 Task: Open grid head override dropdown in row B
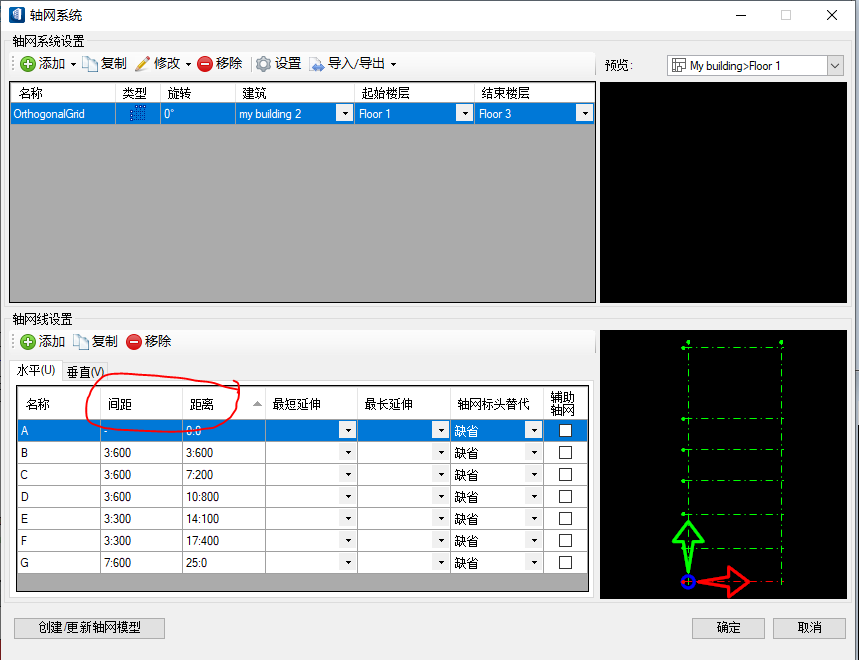click(534, 452)
